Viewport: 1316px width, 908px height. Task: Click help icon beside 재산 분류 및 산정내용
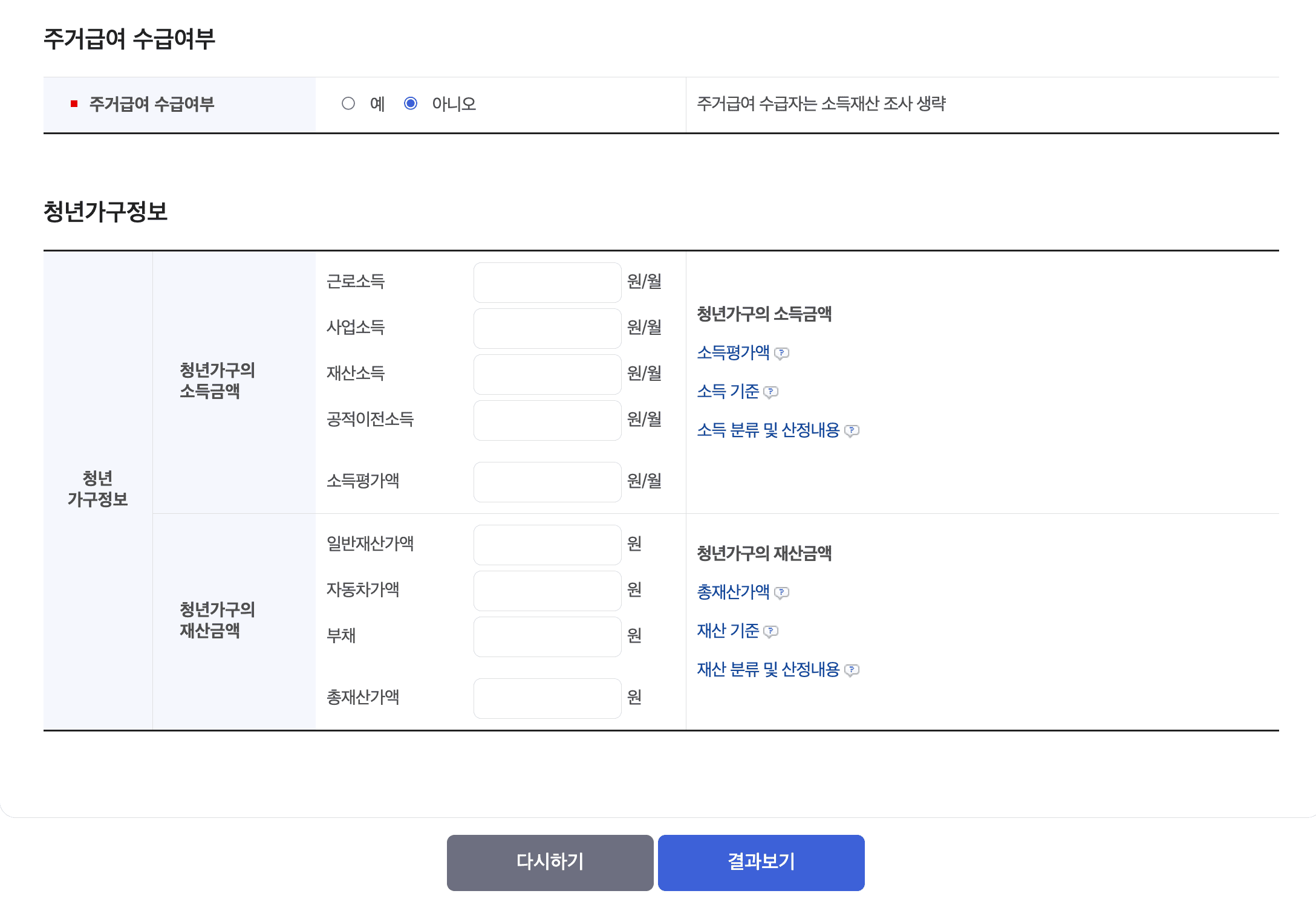tap(852, 670)
